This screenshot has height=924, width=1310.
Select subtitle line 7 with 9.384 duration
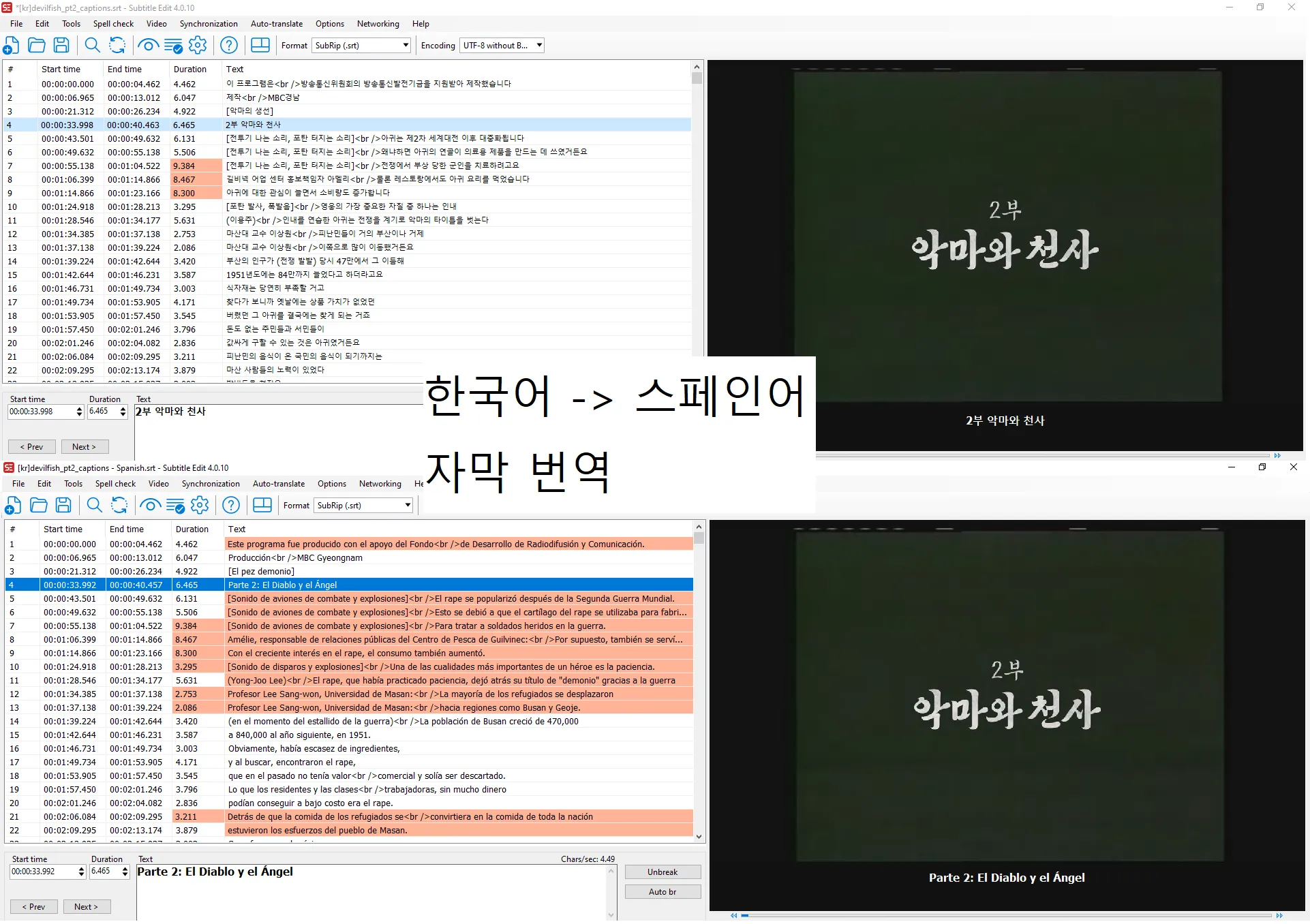[x=341, y=166]
